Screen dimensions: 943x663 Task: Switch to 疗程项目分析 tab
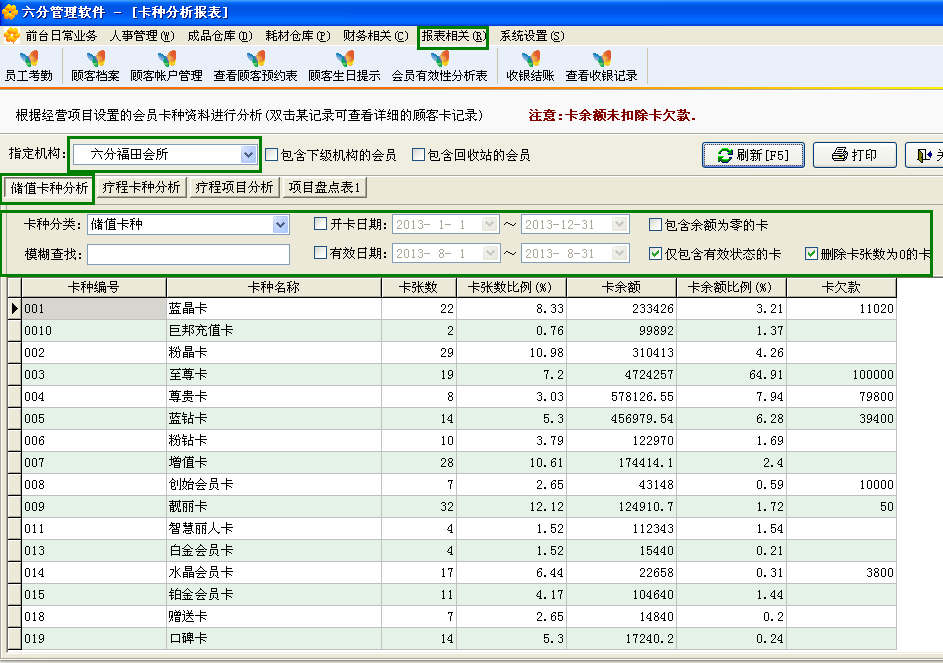pyautogui.click(x=234, y=188)
